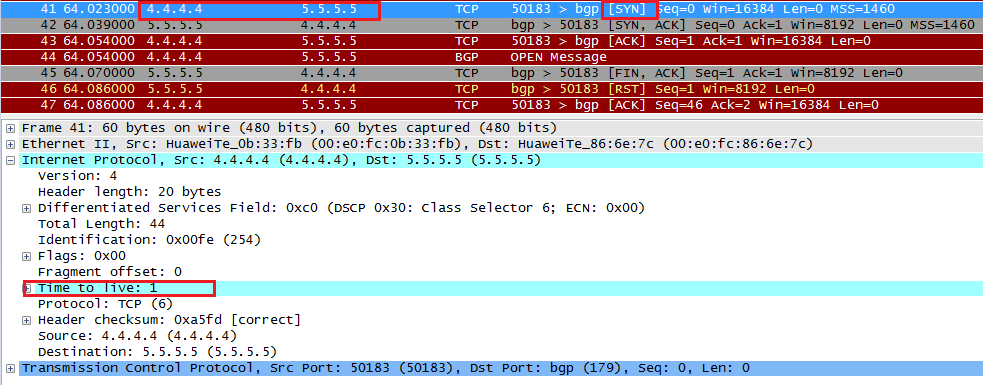The width and height of the screenshot is (983, 385).
Task: Select packet 42 SYN, ACK row
Action: point(492,26)
